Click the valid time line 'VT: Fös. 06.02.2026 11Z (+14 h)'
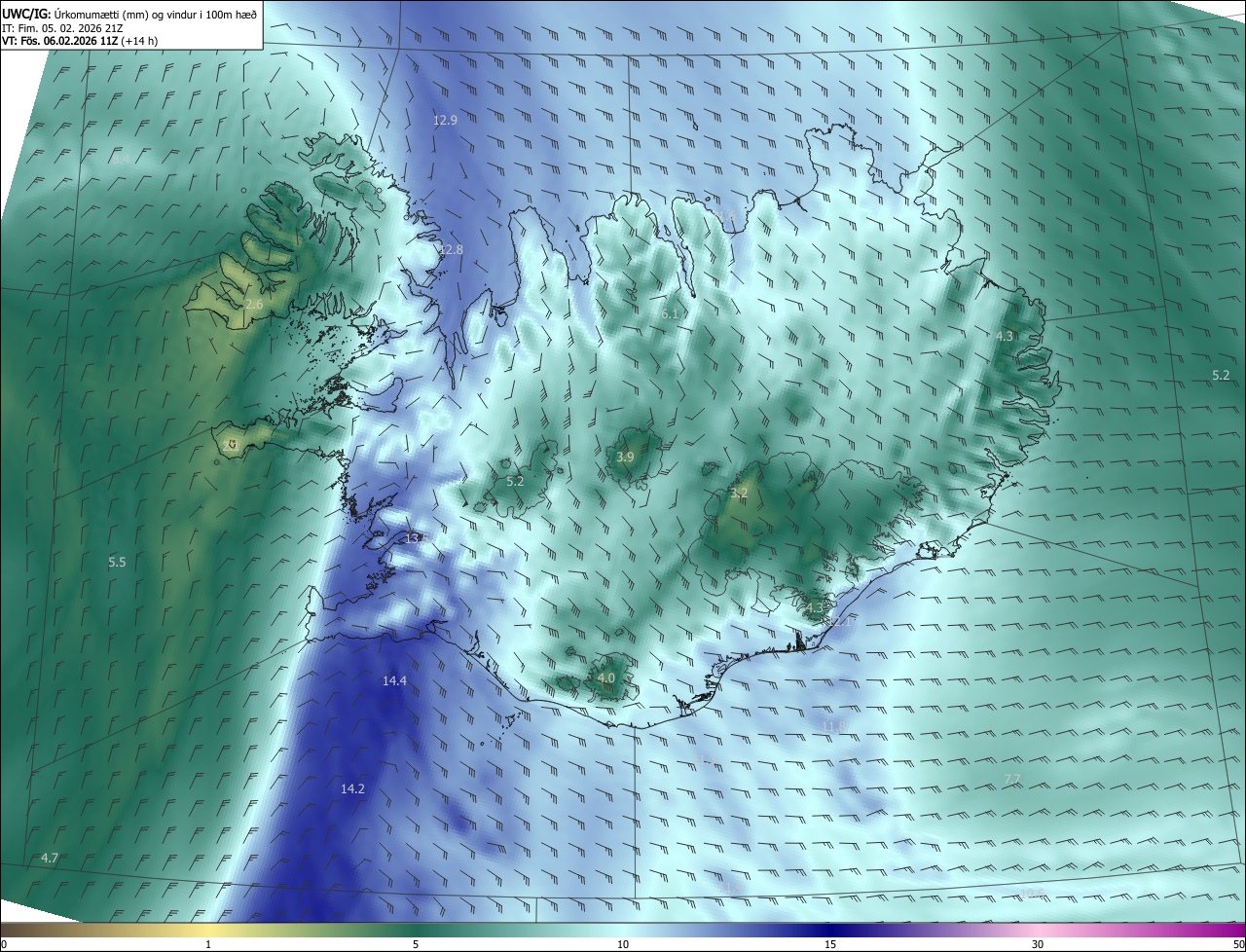The width and height of the screenshot is (1246, 952). [80, 41]
